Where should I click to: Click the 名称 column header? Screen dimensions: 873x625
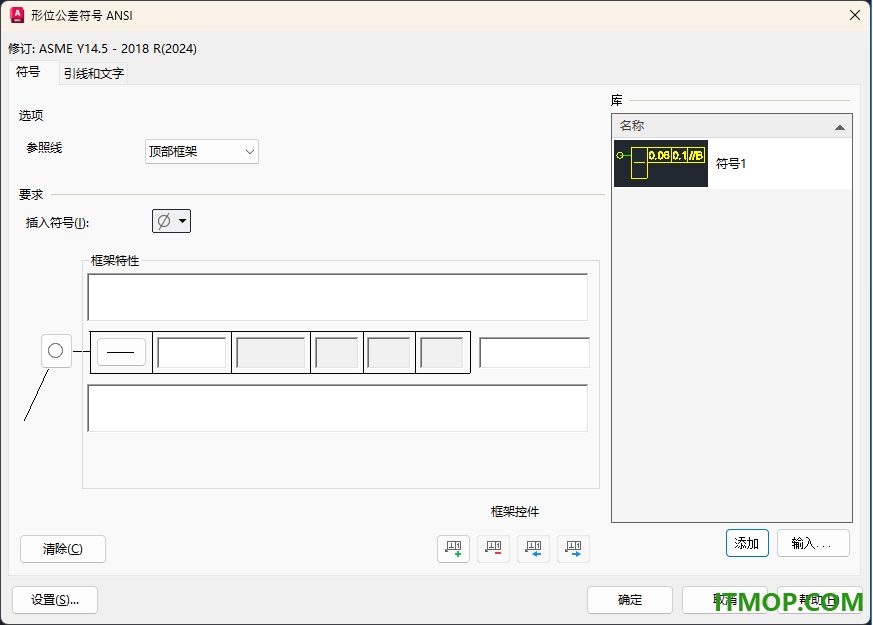click(732, 126)
